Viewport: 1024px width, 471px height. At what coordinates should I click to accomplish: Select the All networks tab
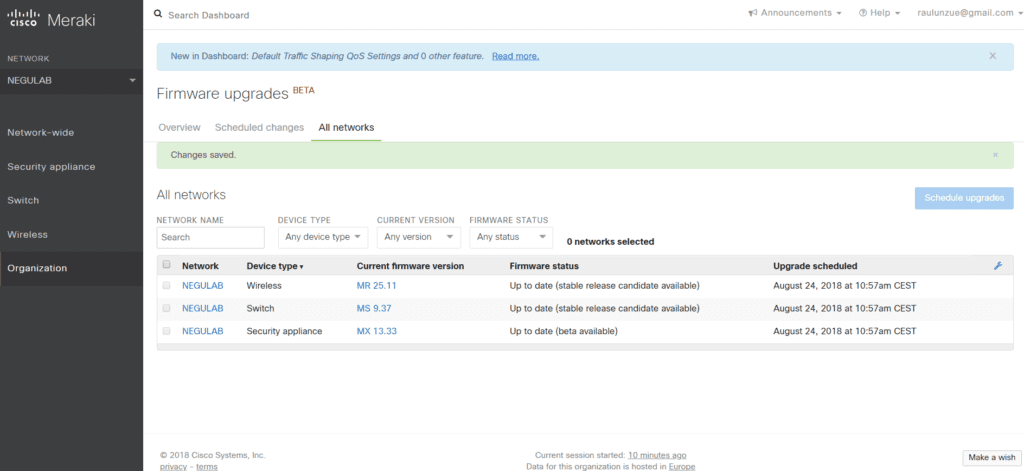click(346, 127)
